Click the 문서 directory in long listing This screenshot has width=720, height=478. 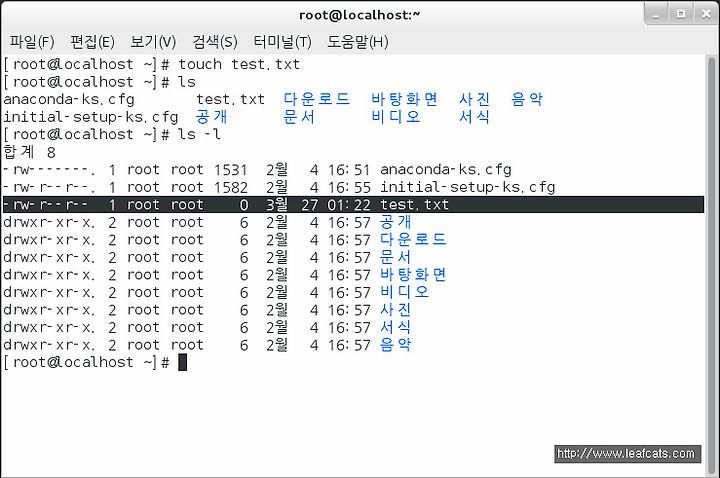coord(395,257)
